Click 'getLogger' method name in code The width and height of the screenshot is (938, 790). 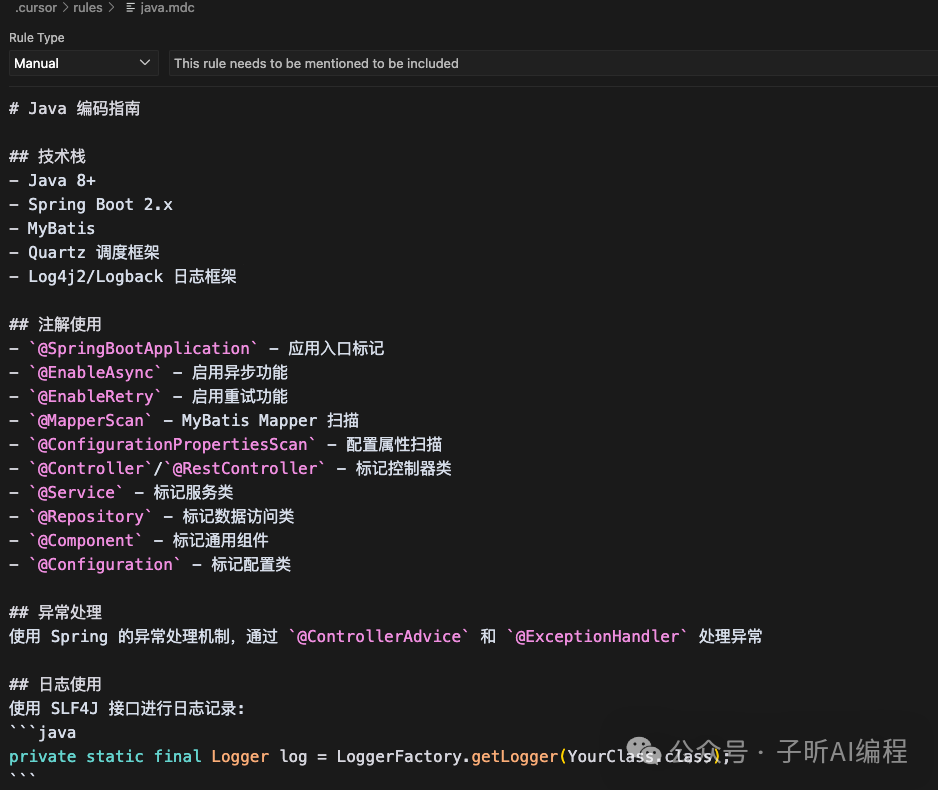(514, 757)
